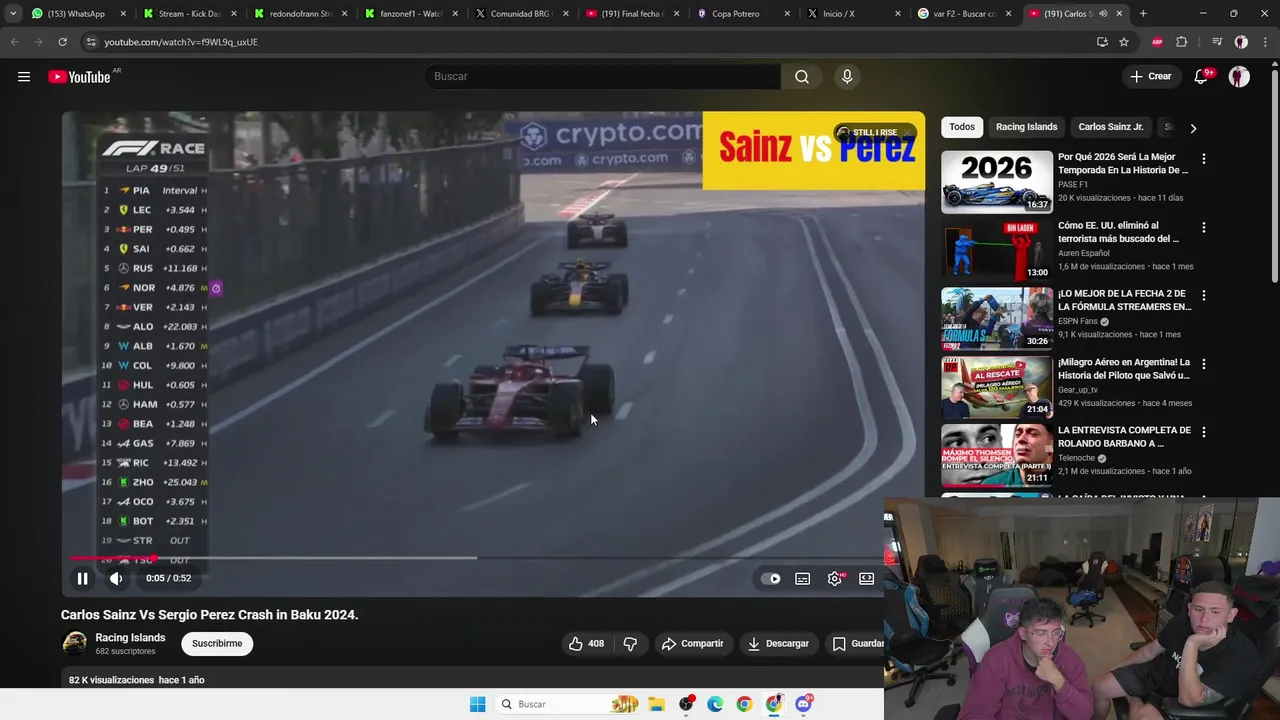Viewport: 1280px width, 720px height.
Task: Open the YouTube hamburger guide menu
Action: pyautogui.click(x=24, y=77)
